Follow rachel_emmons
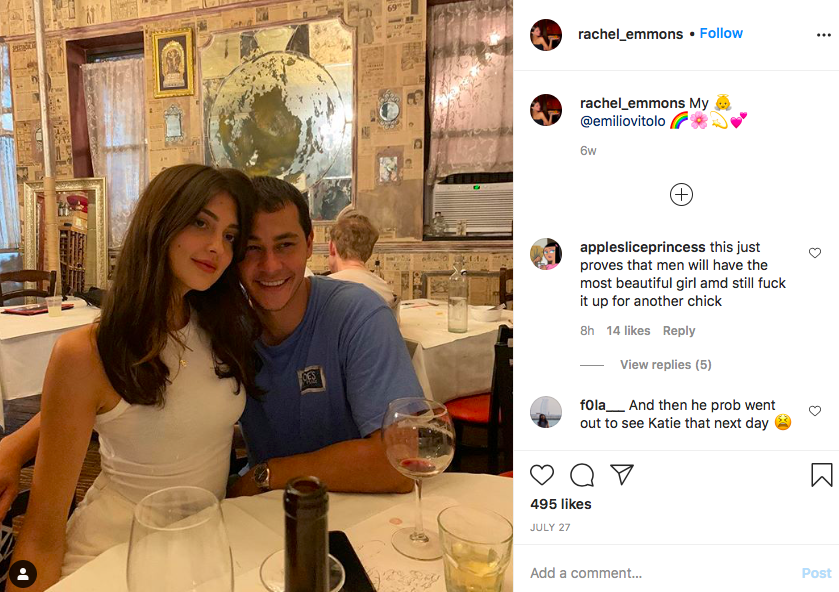The height and width of the screenshot is (592, 839). (721, 33)
